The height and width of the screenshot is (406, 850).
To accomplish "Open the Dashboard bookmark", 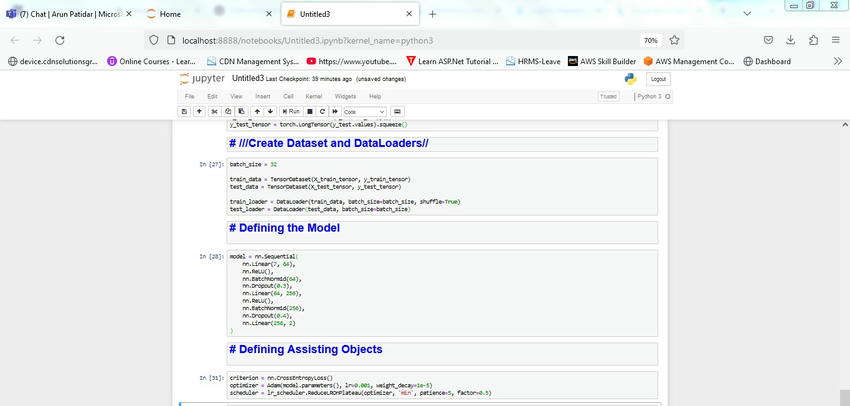I will (x=767, y=61).
